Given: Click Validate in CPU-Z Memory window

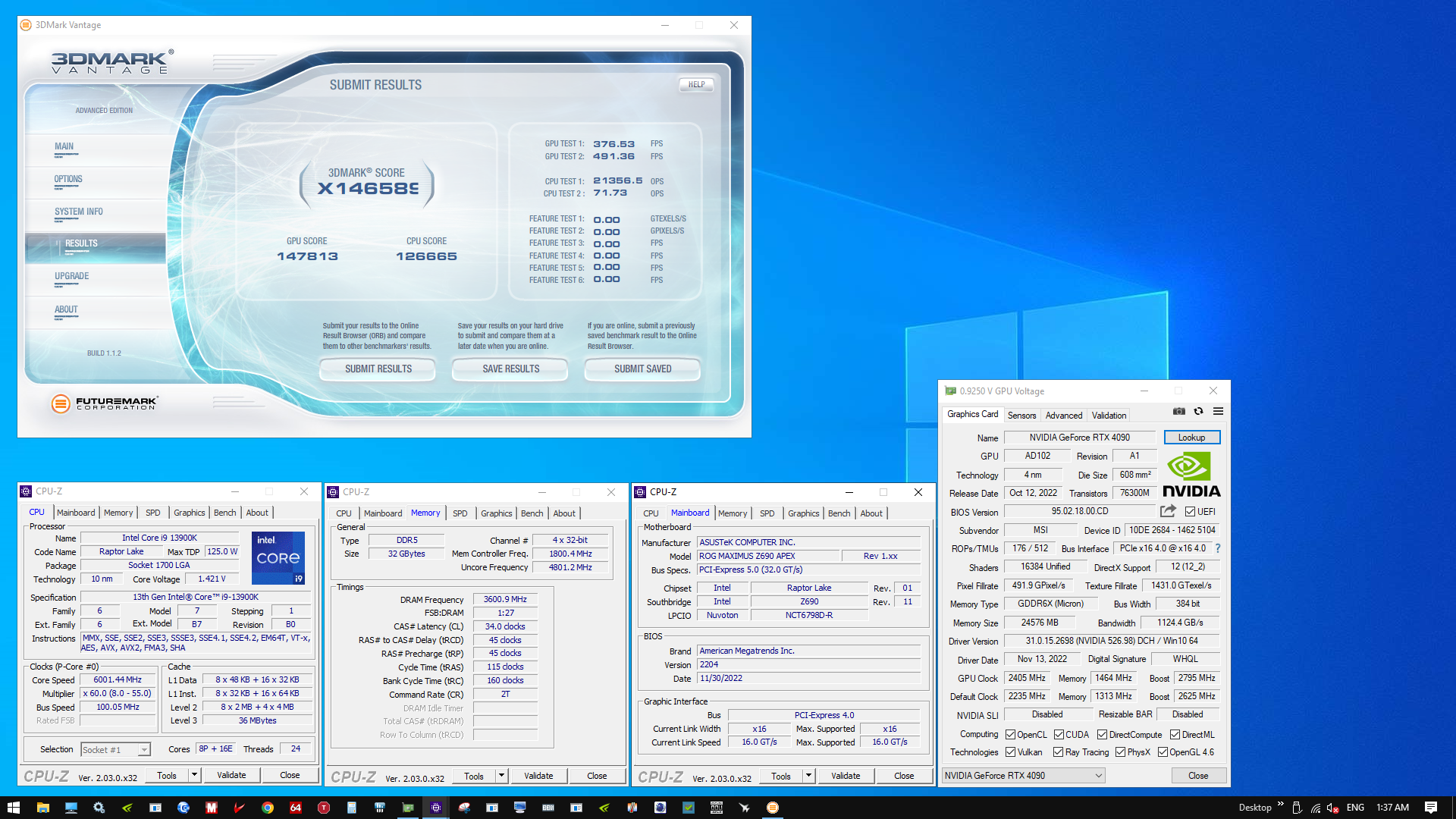Looking at the screenshot, I should 538,776.
